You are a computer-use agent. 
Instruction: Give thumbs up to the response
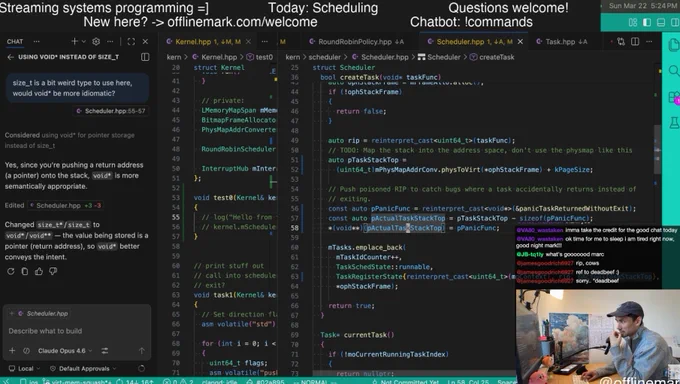39,271
